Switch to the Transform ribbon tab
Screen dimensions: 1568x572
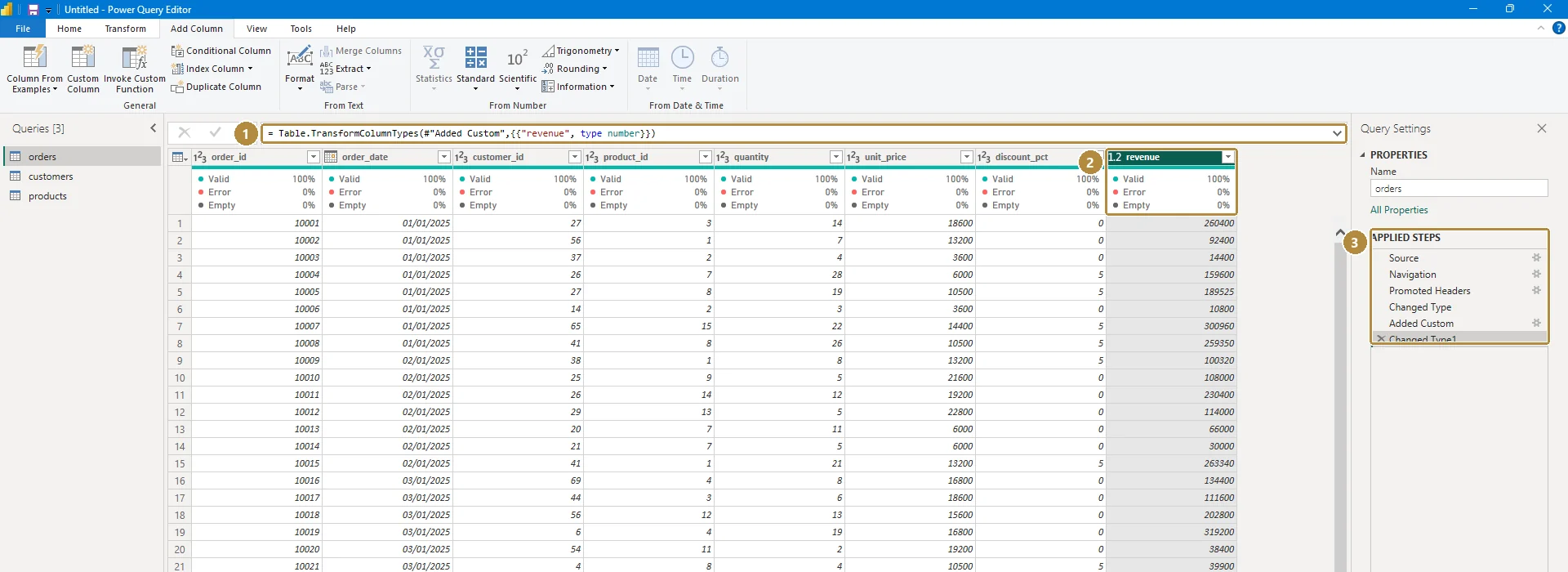coord(125,29)
